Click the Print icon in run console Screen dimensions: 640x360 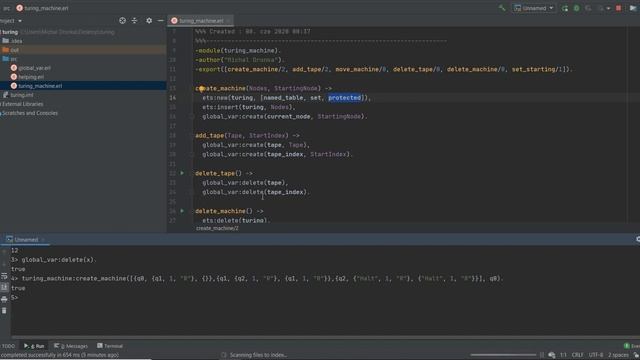coord(4,299)
